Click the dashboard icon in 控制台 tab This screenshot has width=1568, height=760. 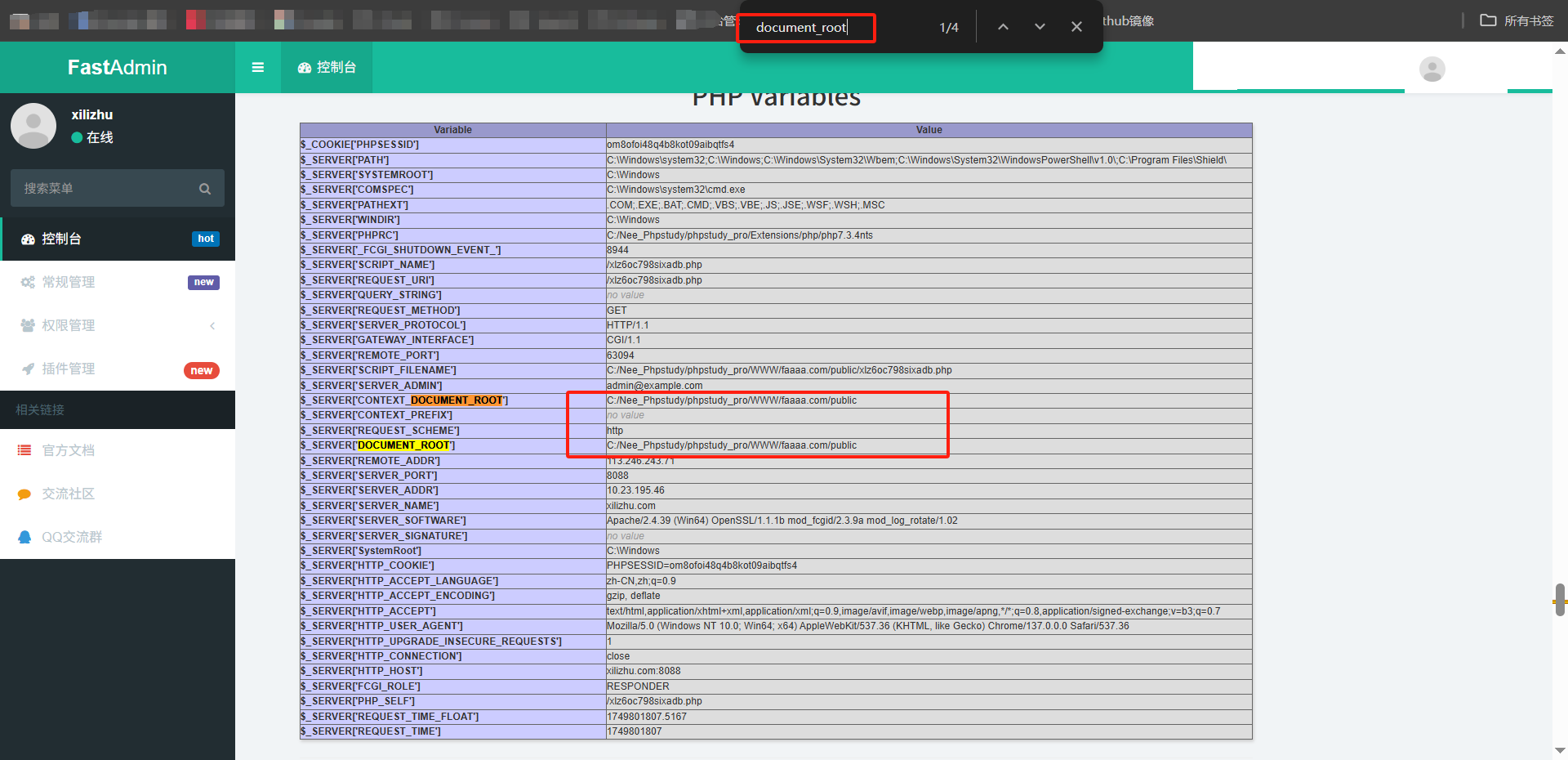305,68
